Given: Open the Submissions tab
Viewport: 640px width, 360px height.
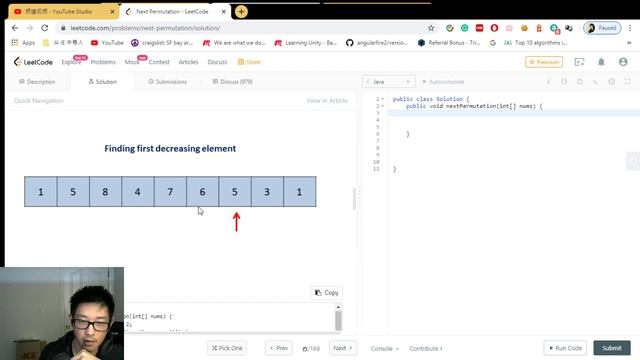Looking at the screenshot, I should coord(167,82).
